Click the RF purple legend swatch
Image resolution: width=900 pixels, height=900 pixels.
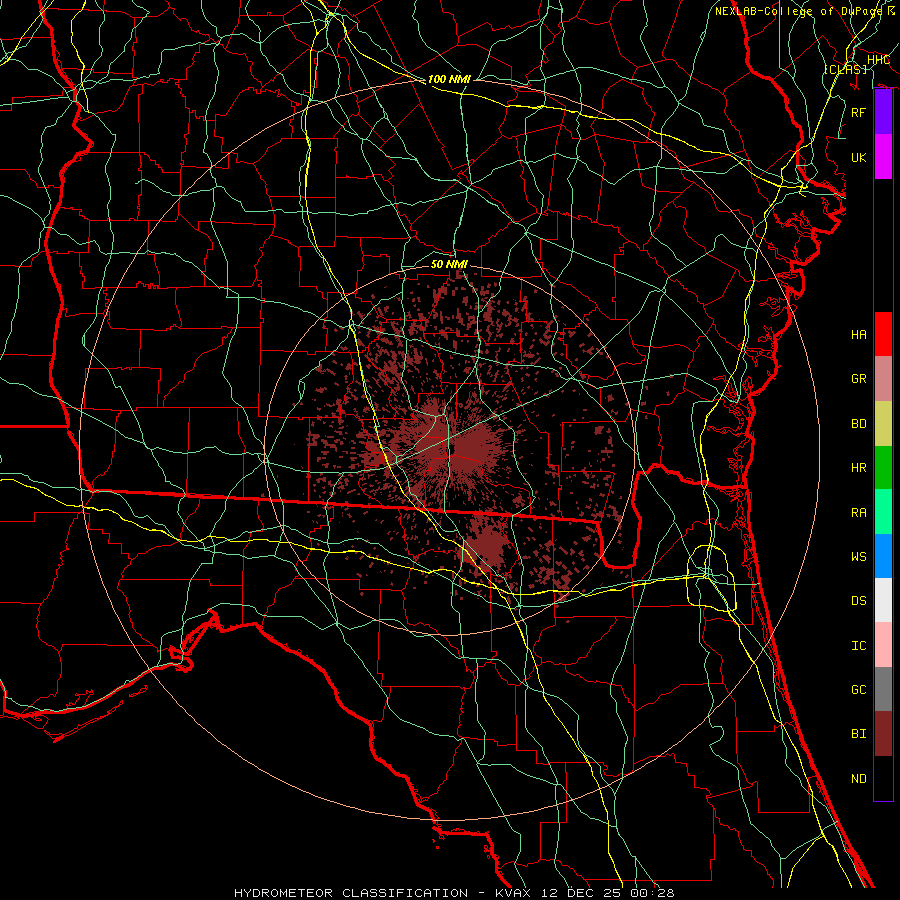click(x=883, y=112)
